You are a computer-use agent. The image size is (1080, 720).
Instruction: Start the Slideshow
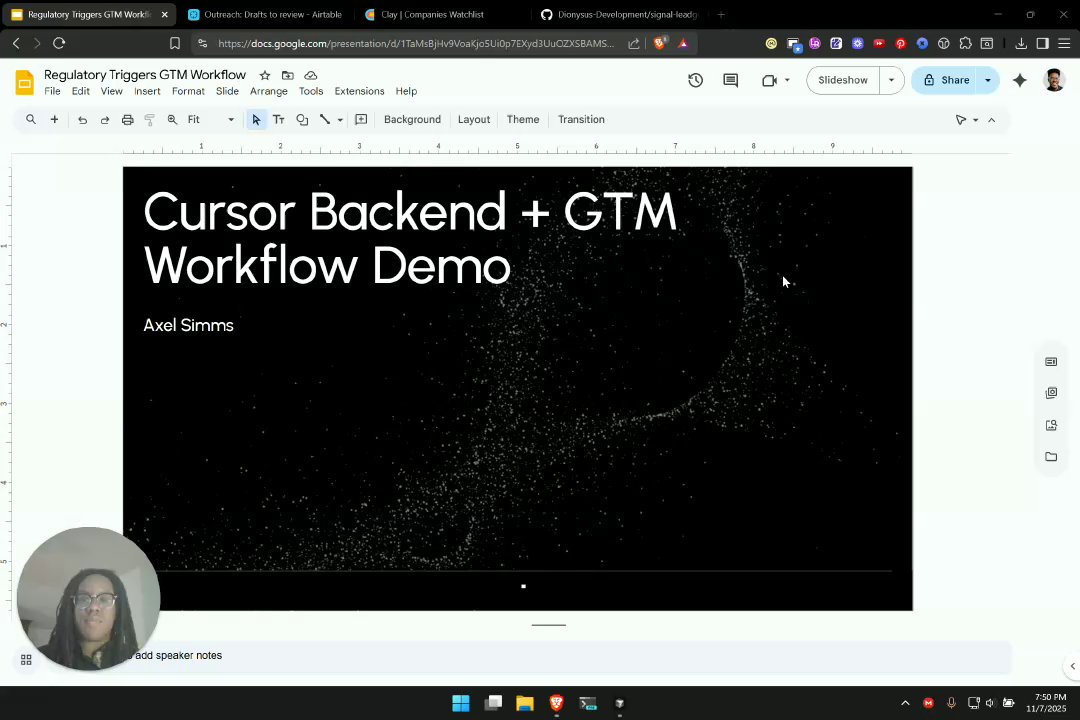842,80
